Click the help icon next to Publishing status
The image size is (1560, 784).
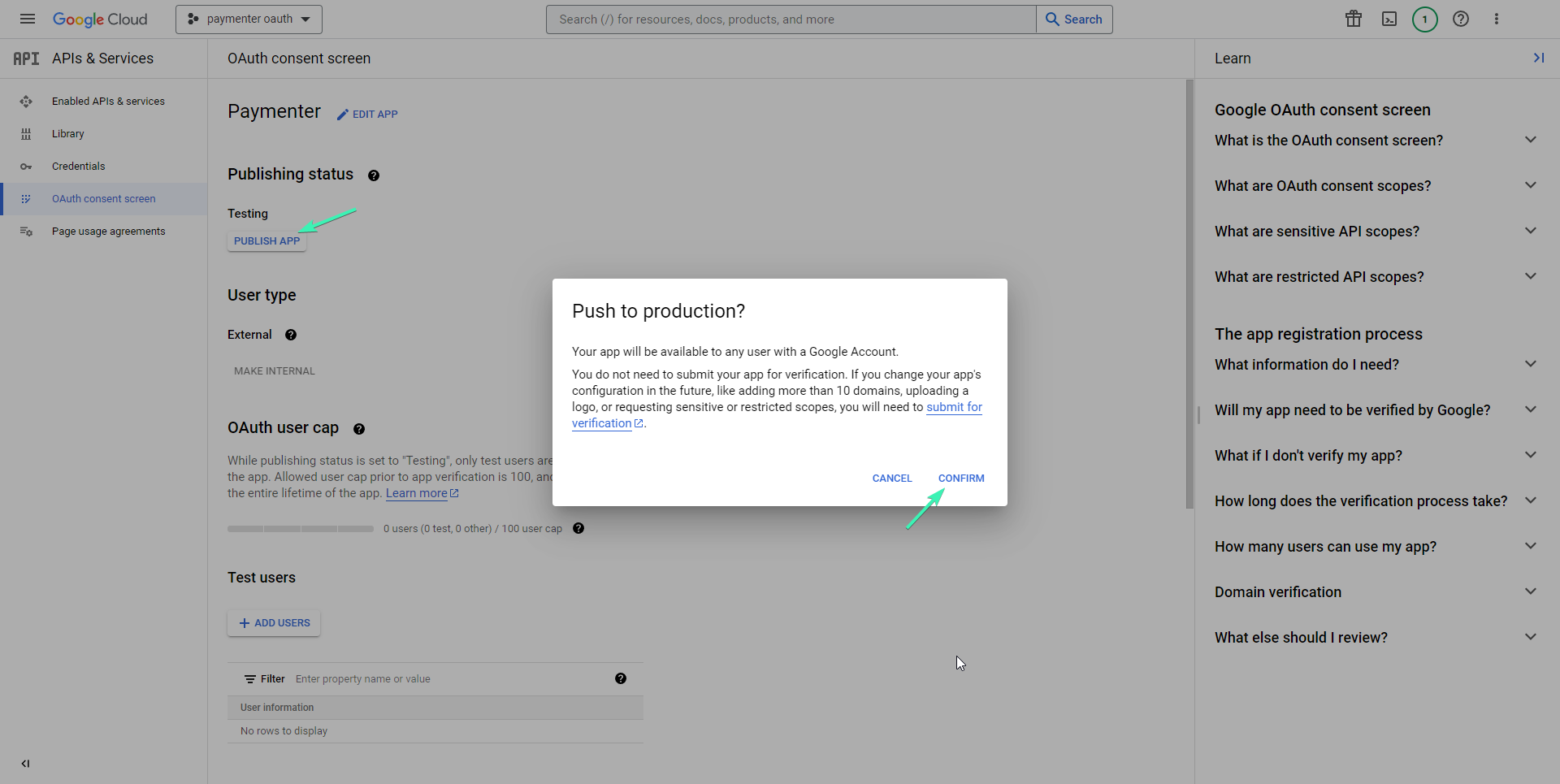click(x=374, y=175)
